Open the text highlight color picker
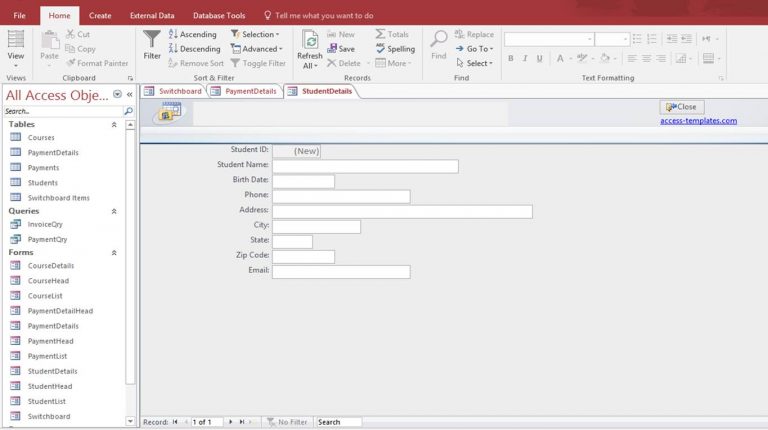768x430 pixels. 593,59
